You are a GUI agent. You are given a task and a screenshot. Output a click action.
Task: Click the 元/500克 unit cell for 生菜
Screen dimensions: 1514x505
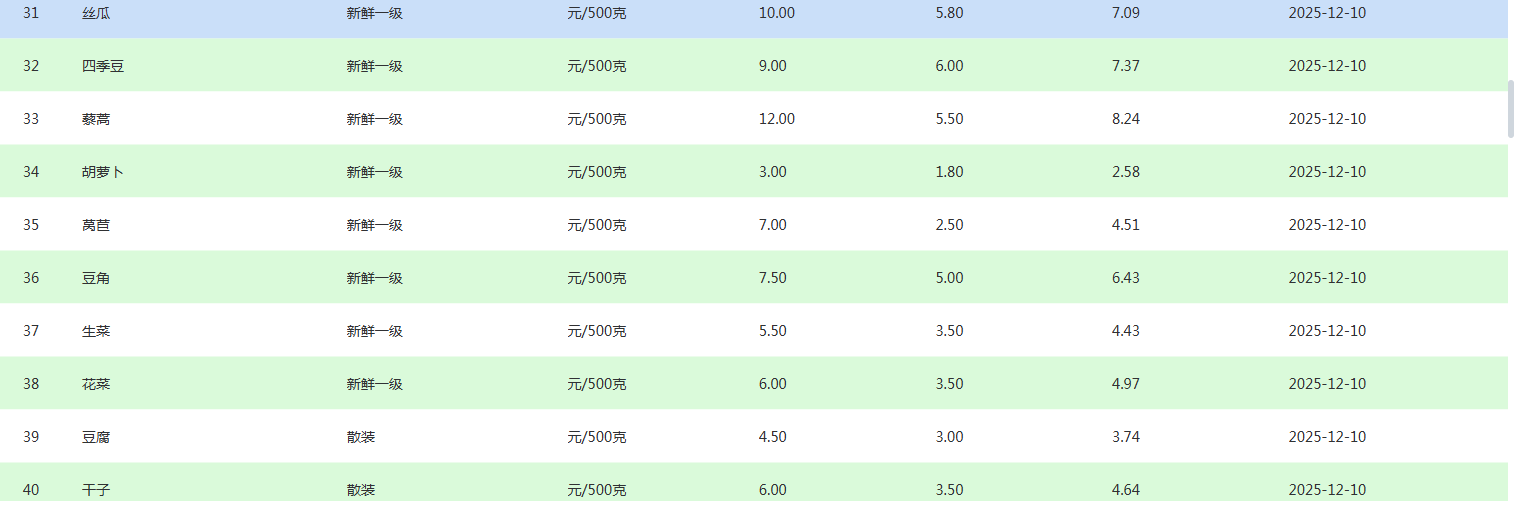(597, 331)
